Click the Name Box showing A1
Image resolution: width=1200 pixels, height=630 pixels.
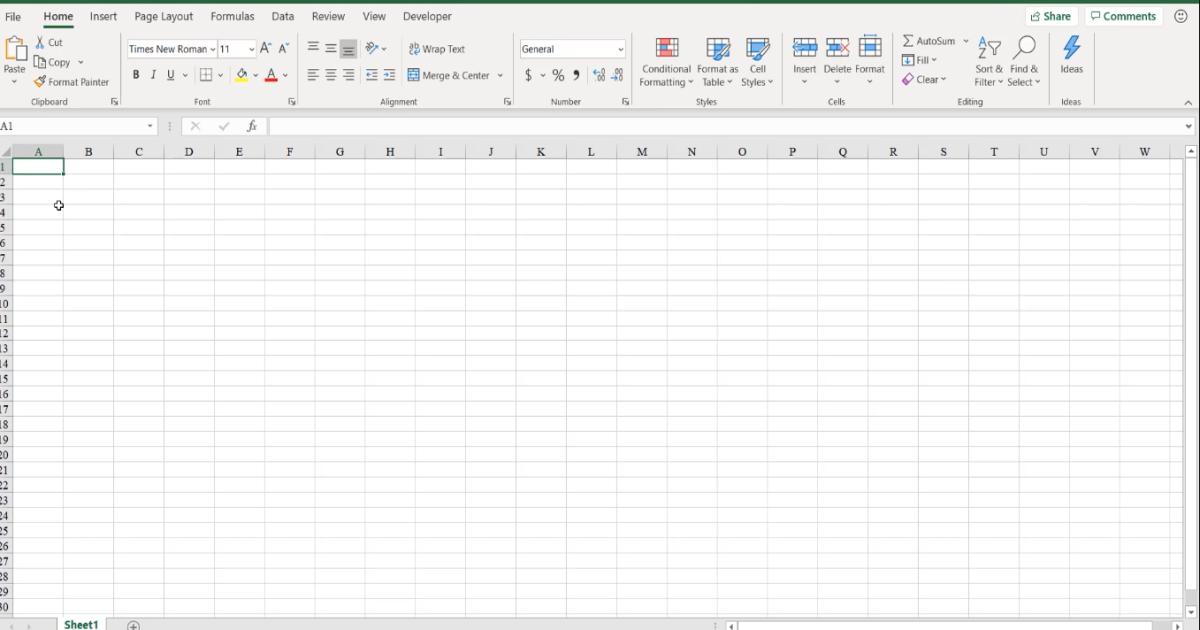tap(70, 126)
